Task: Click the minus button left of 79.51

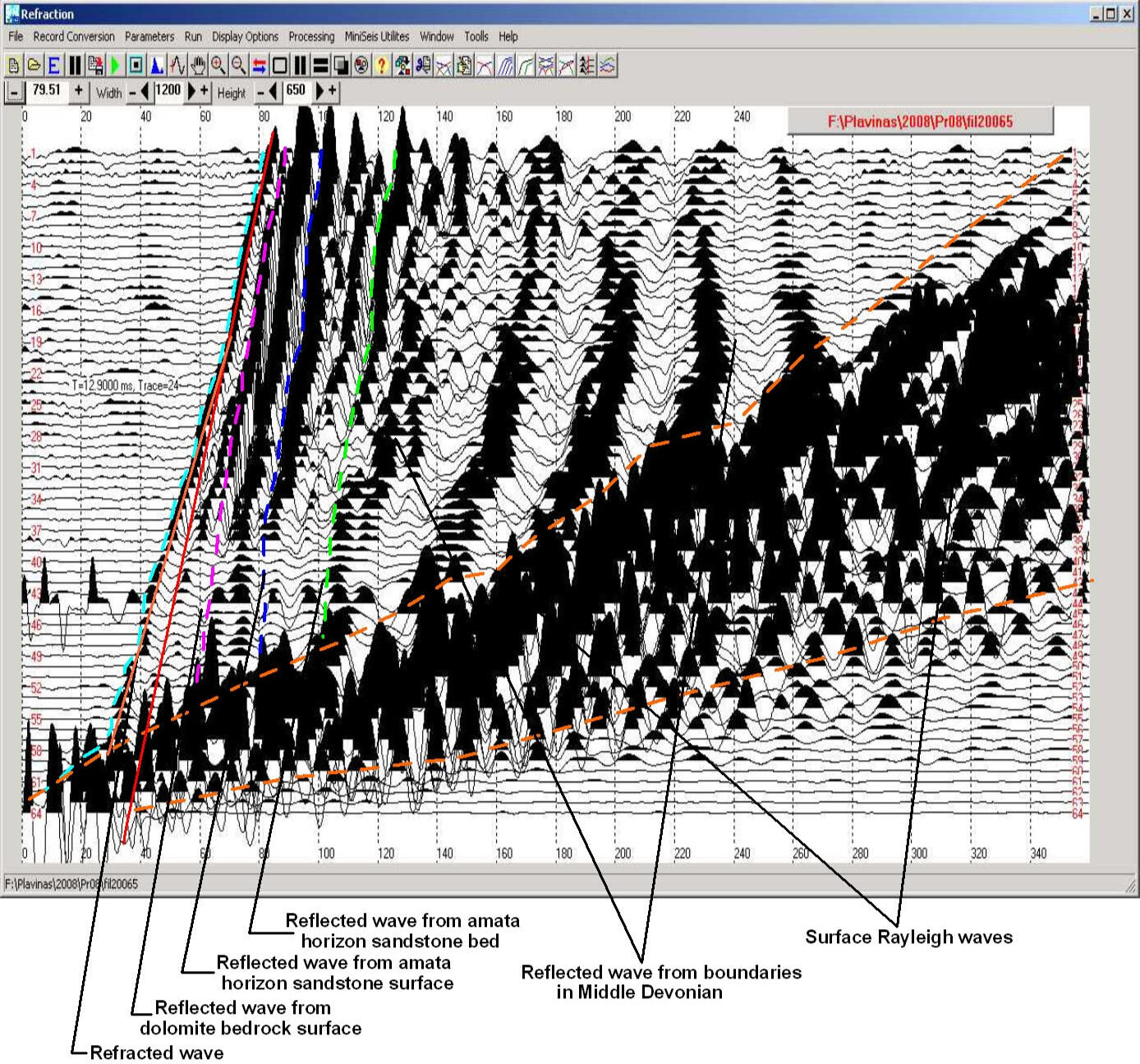Action: pyautogui.click(x=14, y=92)
